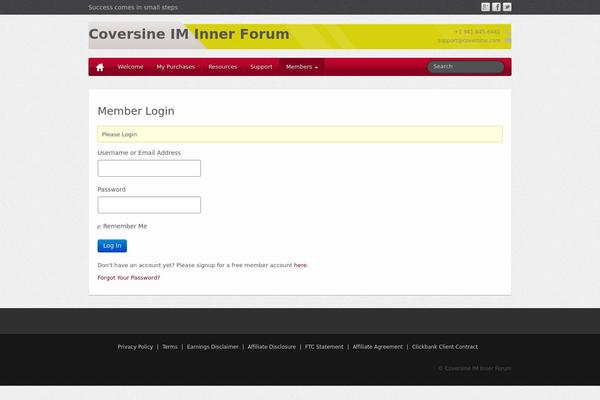Image resolution: width=600 pixels, height=400 pixels.
Task: Click the phone number in the header
Action: tap(477, 32)
